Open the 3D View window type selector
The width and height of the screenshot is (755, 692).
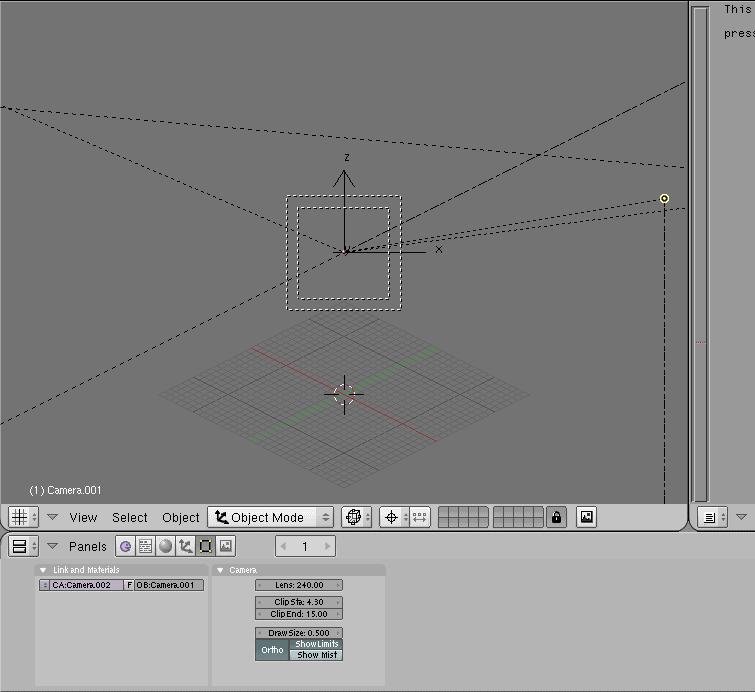point(23,517)
